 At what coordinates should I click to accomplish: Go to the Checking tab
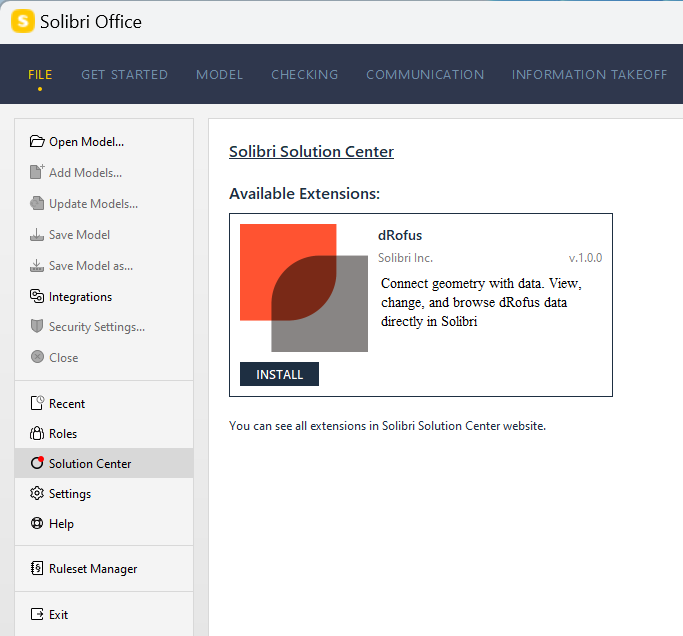pos(304,75)
